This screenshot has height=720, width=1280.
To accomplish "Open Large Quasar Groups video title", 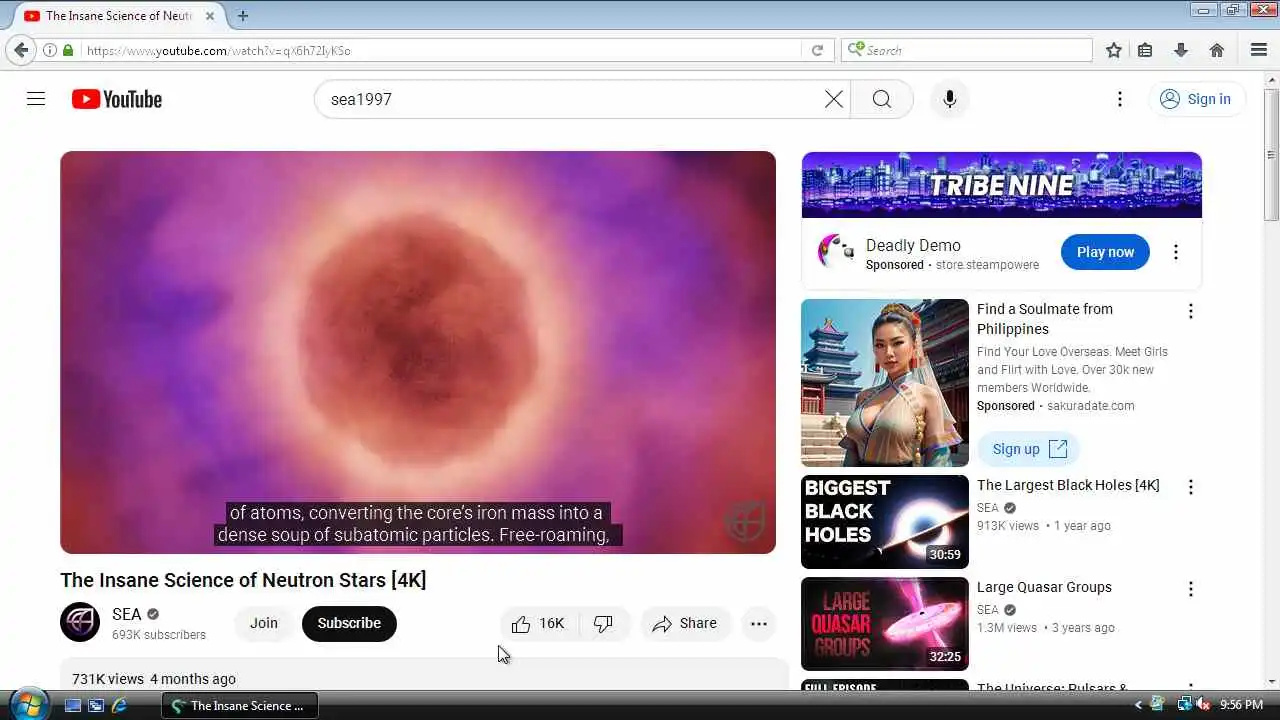I will tap(1044, 587).
